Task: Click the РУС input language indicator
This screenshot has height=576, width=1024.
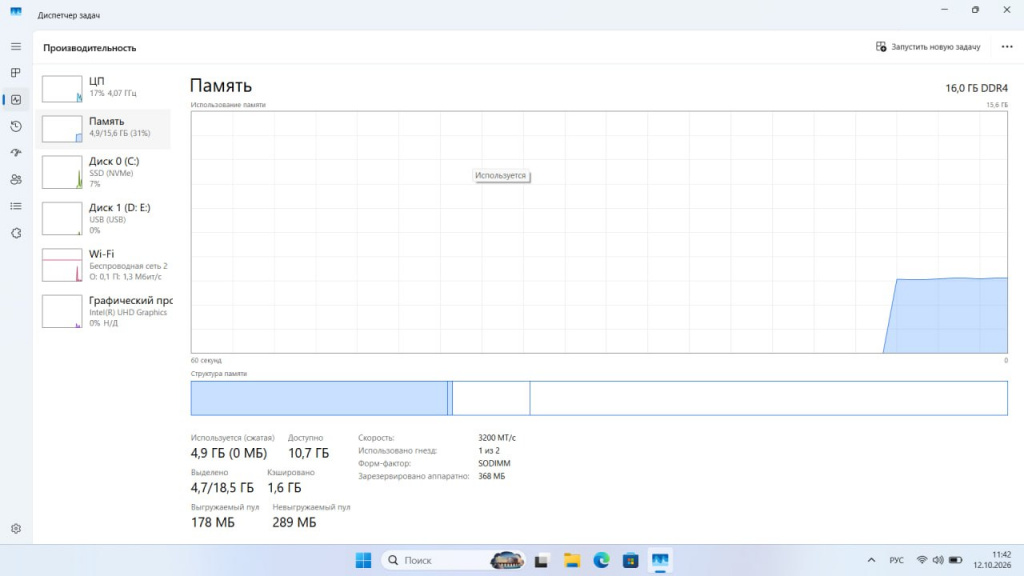Action: click(897, 560)
